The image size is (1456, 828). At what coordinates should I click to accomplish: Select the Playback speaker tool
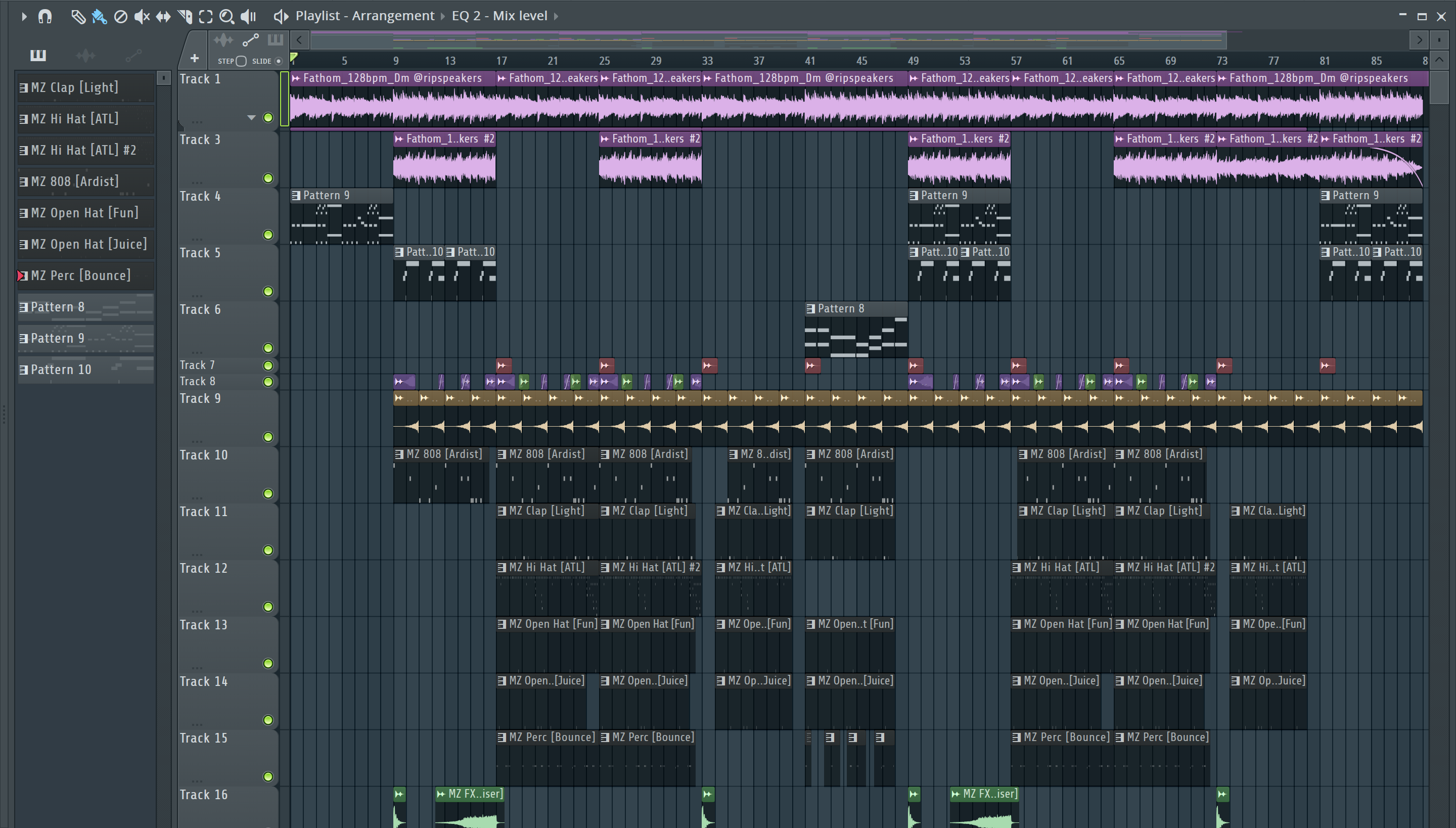click(249, 17)
